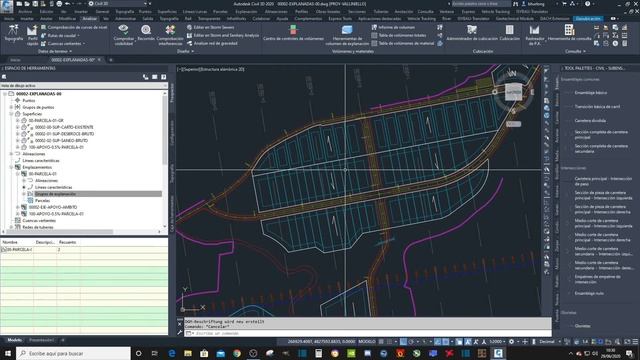640x360 pixels.
Task: Open Rastreador de P.K. tool
Action: pyautogui.click(x=534, y=34)
